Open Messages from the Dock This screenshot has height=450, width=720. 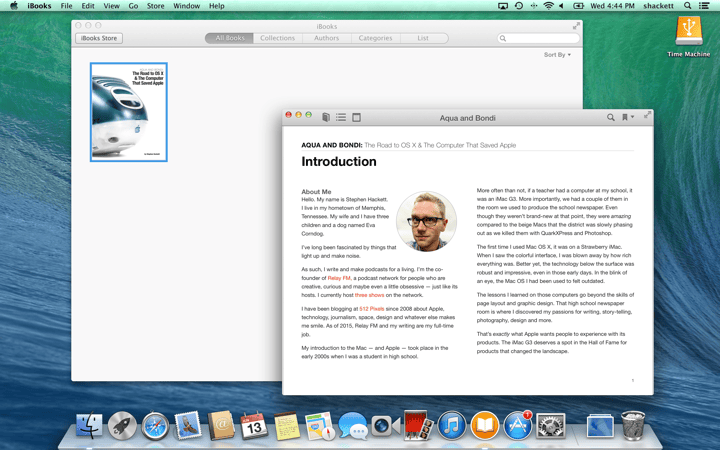(353, 426)
